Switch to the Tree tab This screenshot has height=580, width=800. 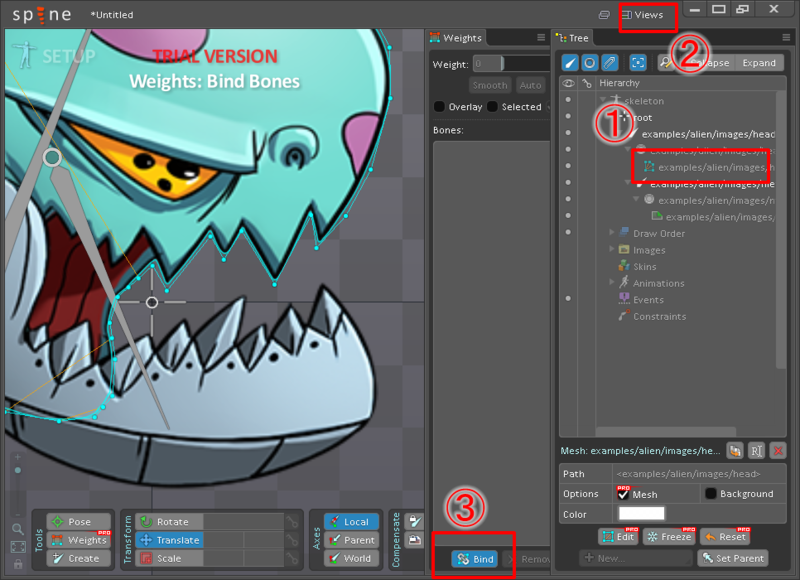572,38
